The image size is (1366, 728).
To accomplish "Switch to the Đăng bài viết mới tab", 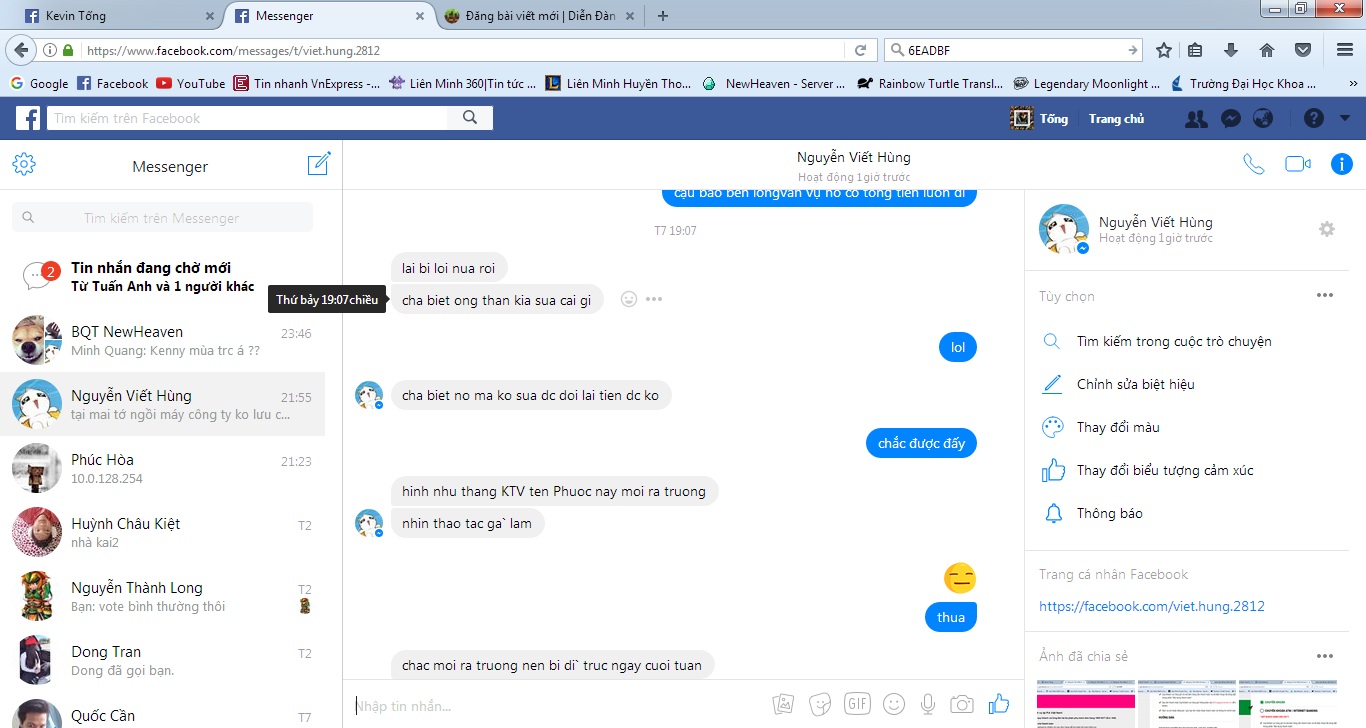I will [539, 15].
